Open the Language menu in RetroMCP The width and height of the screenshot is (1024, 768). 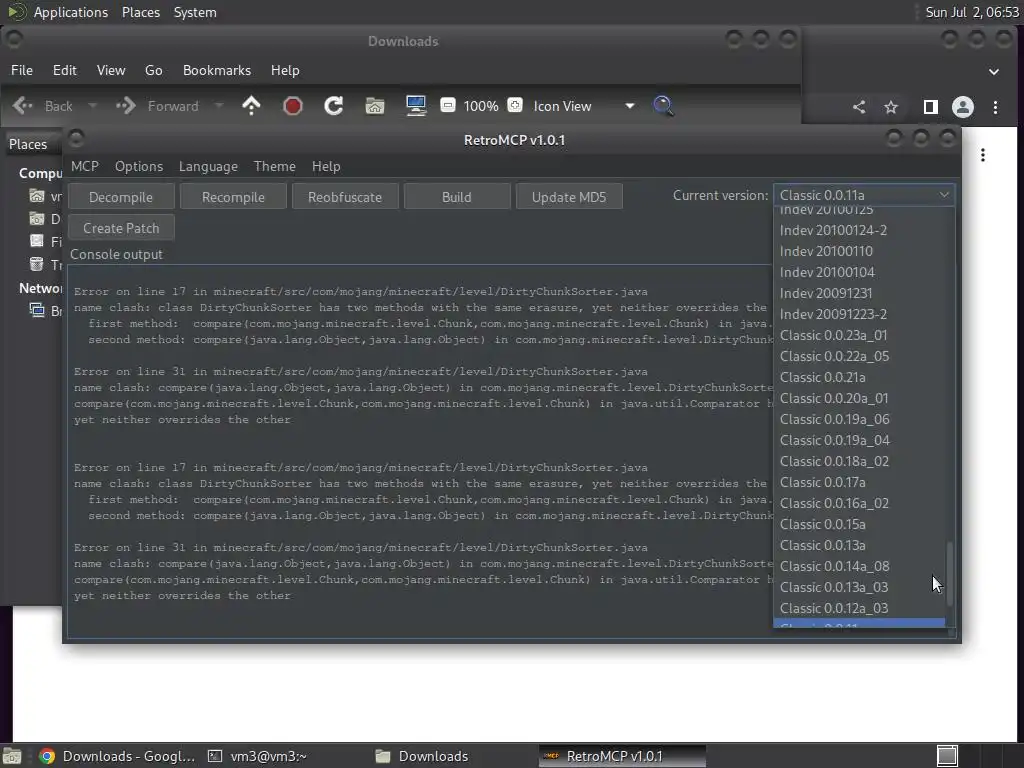coord(208,166)
